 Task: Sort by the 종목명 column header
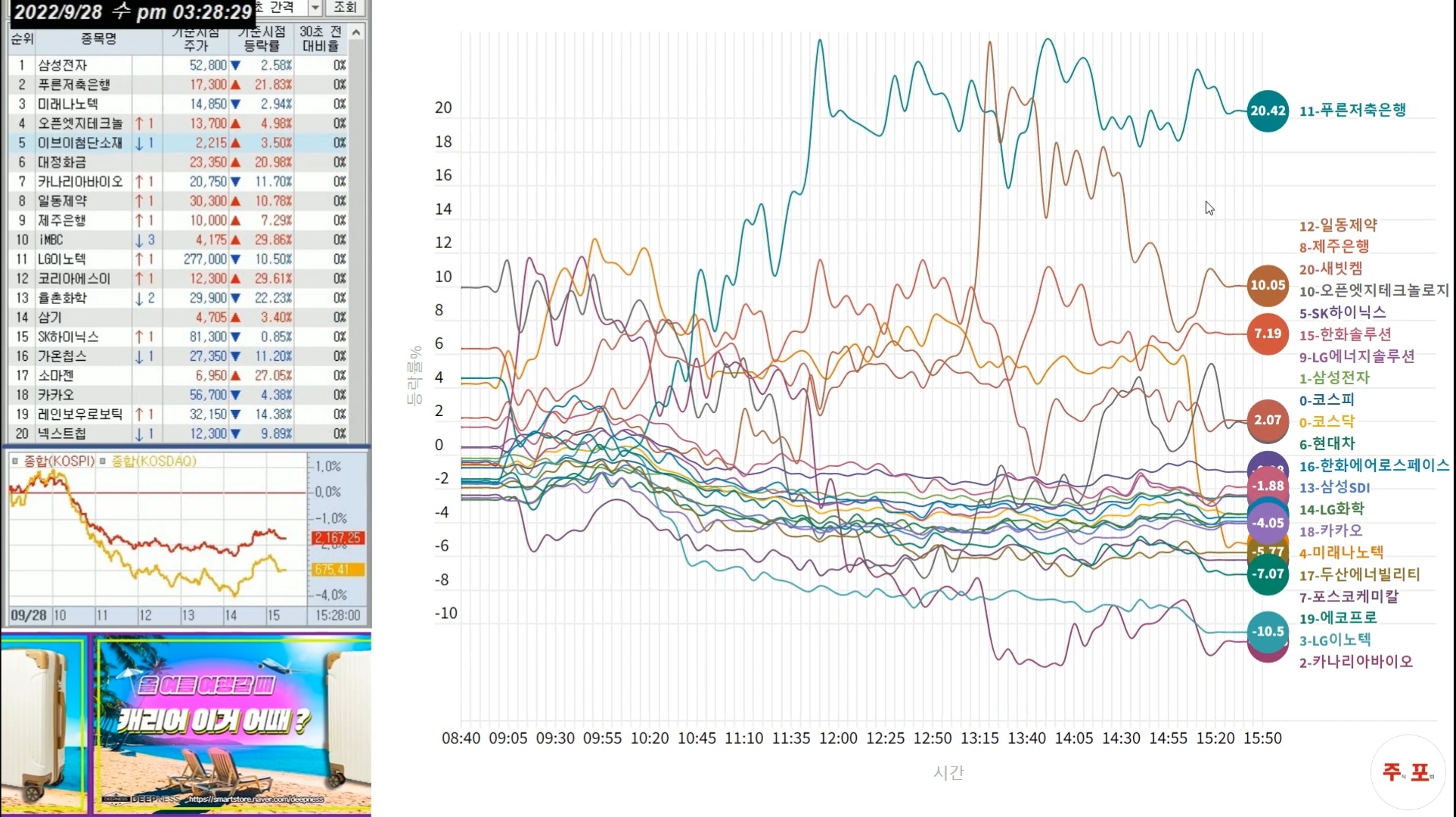point(98,39)
